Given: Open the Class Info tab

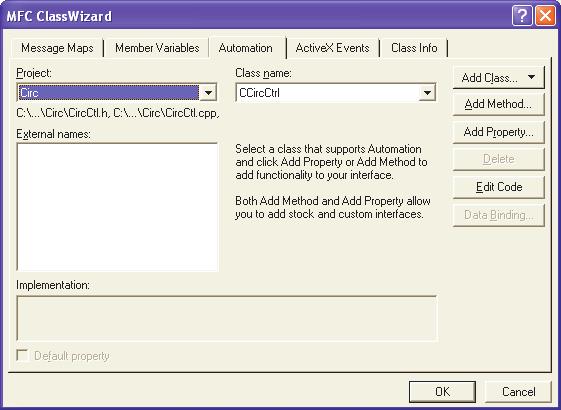Looking at the screenshot, I should (x=414, y=48).
